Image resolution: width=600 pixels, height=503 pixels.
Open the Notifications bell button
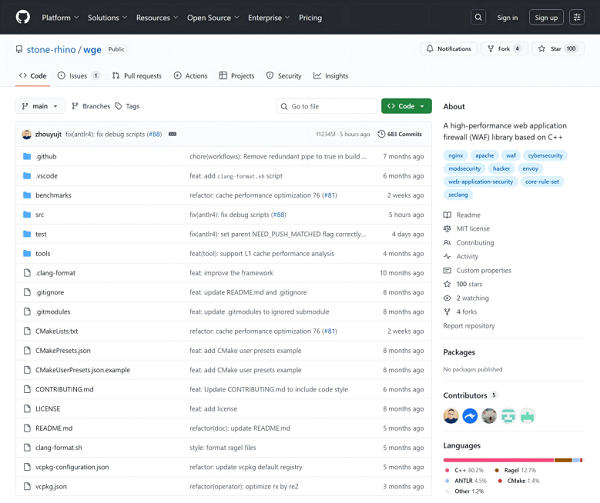448,48
